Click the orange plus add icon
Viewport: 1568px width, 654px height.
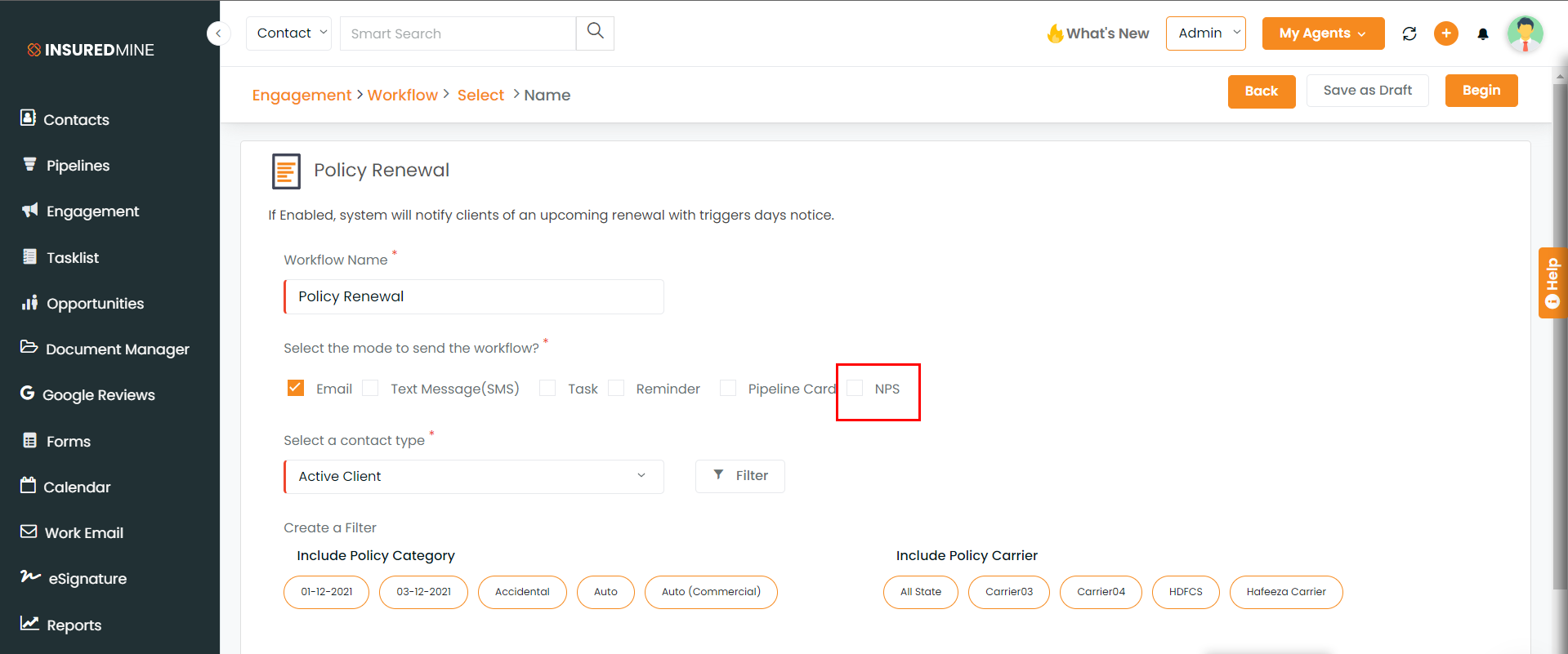1446,33
